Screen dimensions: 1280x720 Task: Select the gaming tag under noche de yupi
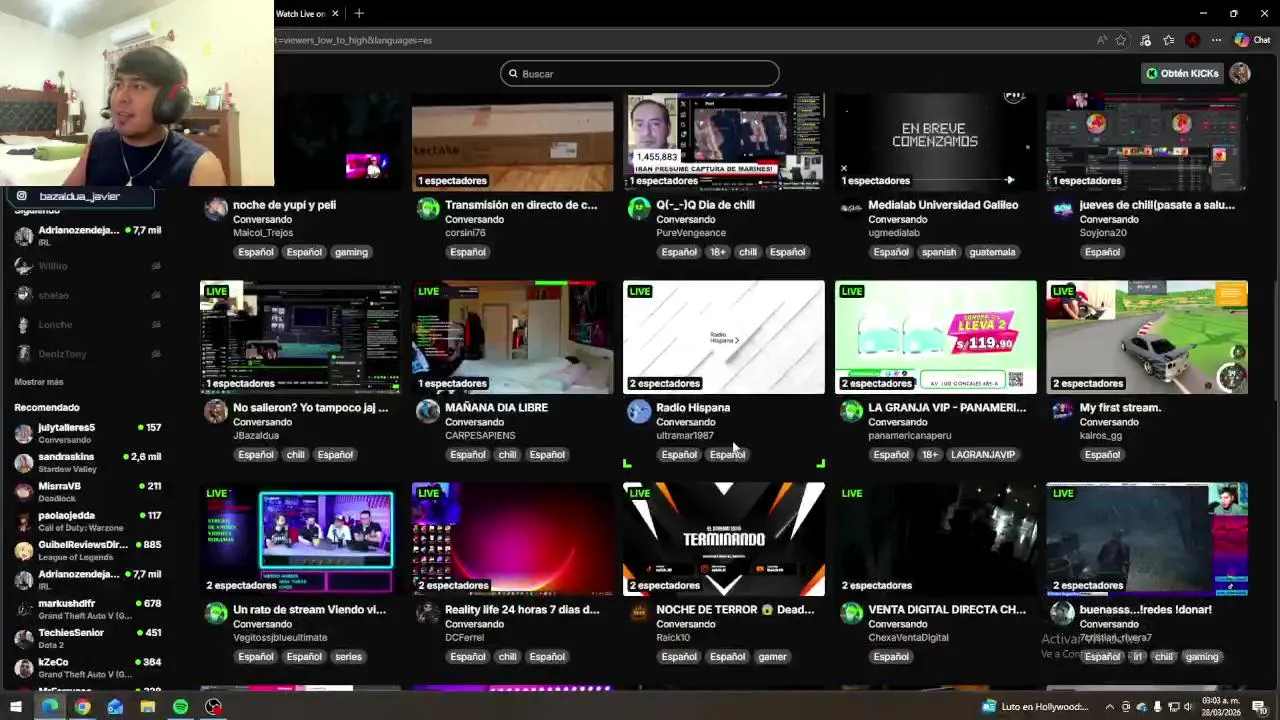coord(351,252)
